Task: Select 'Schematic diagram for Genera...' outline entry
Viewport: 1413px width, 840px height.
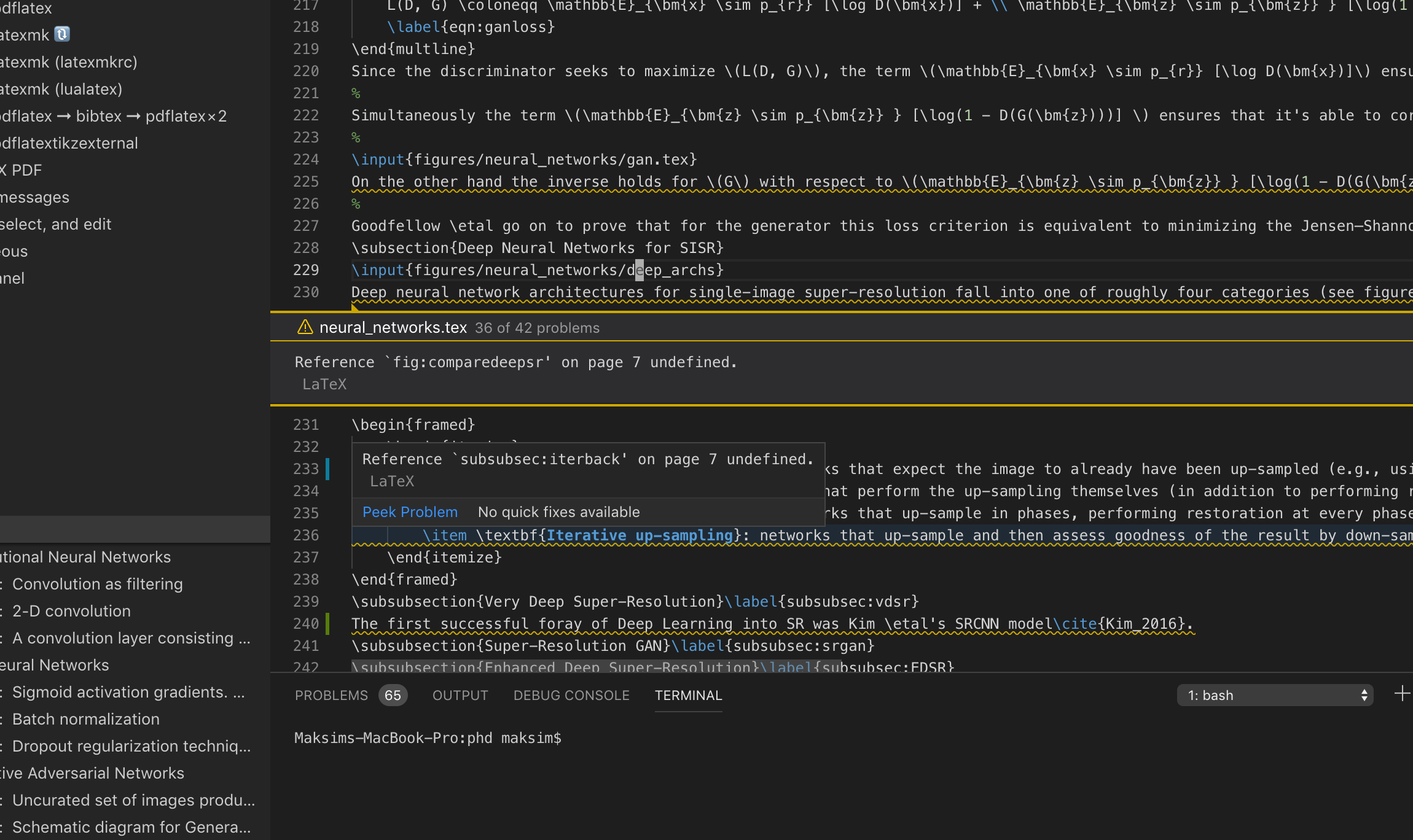Action: (x=131, y=827)
